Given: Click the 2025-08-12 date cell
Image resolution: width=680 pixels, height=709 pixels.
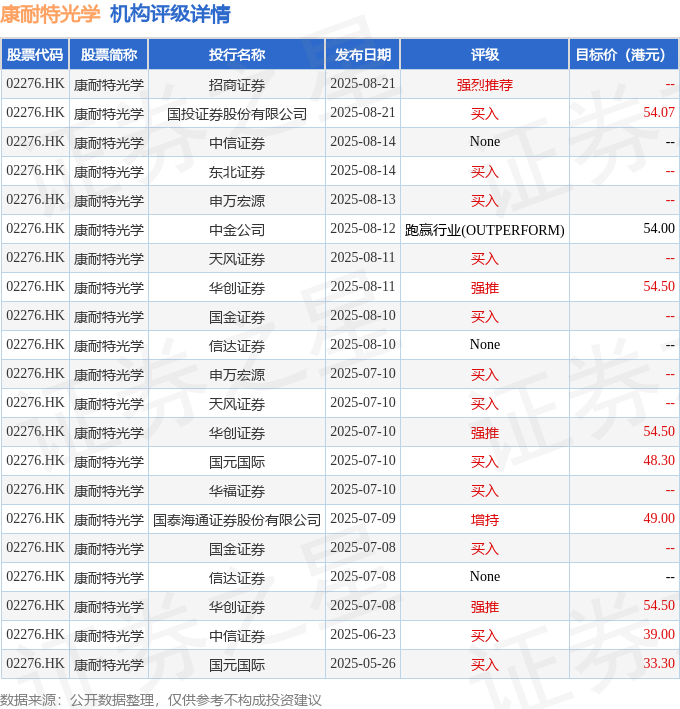Looking at the screenshot, I should [x=363, y=228].
